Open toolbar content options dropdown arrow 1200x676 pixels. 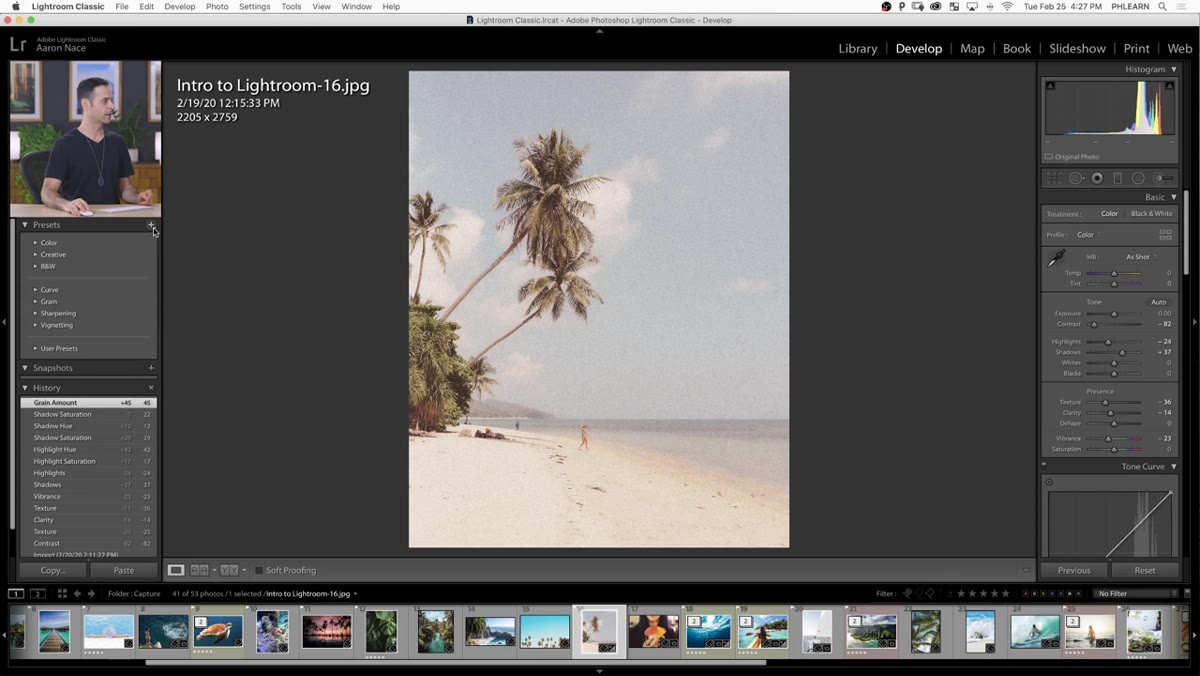1026,571
